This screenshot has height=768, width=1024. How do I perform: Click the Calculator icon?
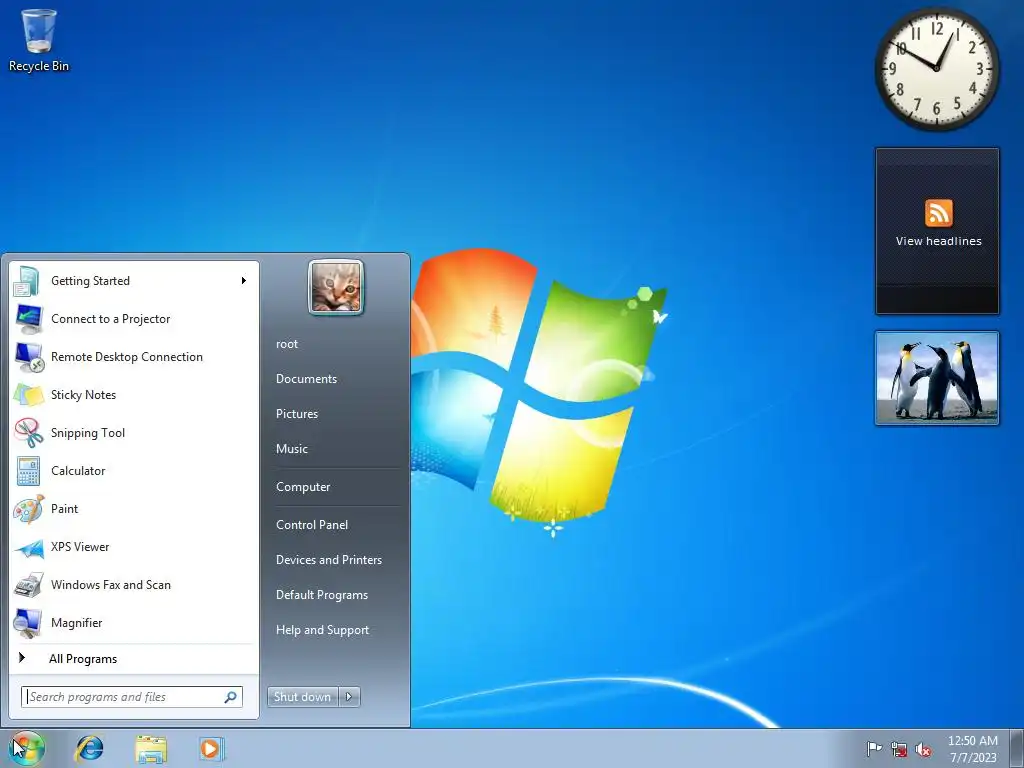(28, 471)
